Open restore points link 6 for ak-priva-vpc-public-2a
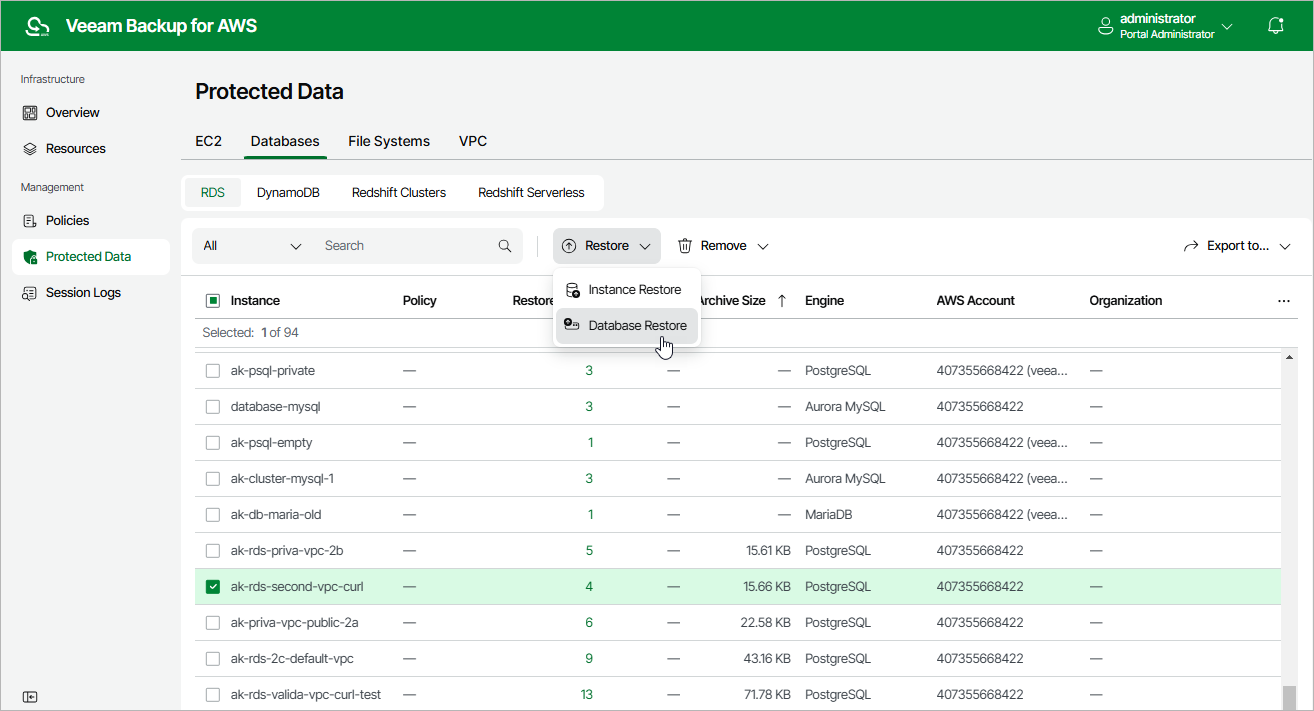The width and height of the screenshot is (1314, 711). [x=589, y=623]
